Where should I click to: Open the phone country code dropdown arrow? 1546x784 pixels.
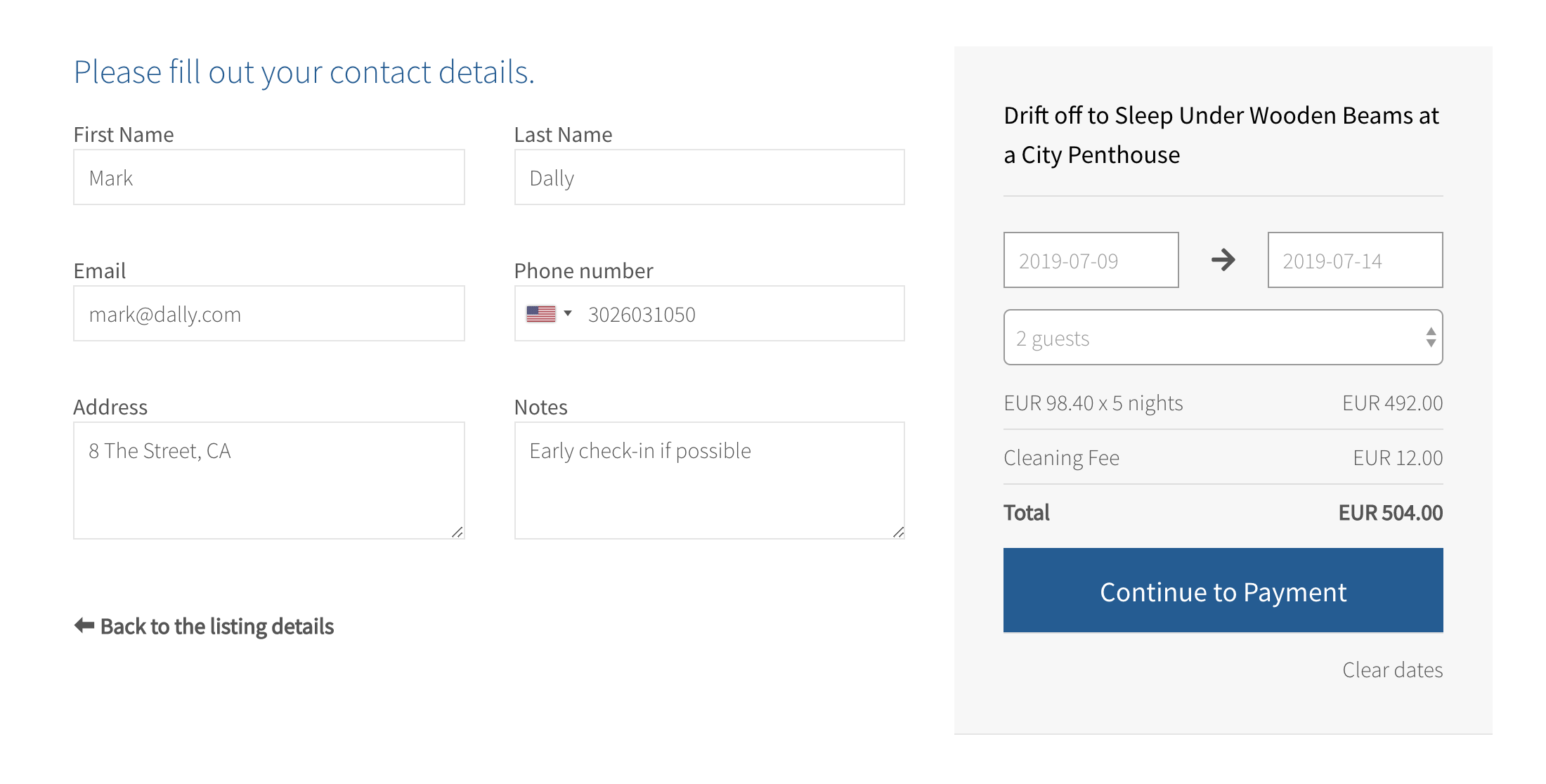click(x=568, y=313)
